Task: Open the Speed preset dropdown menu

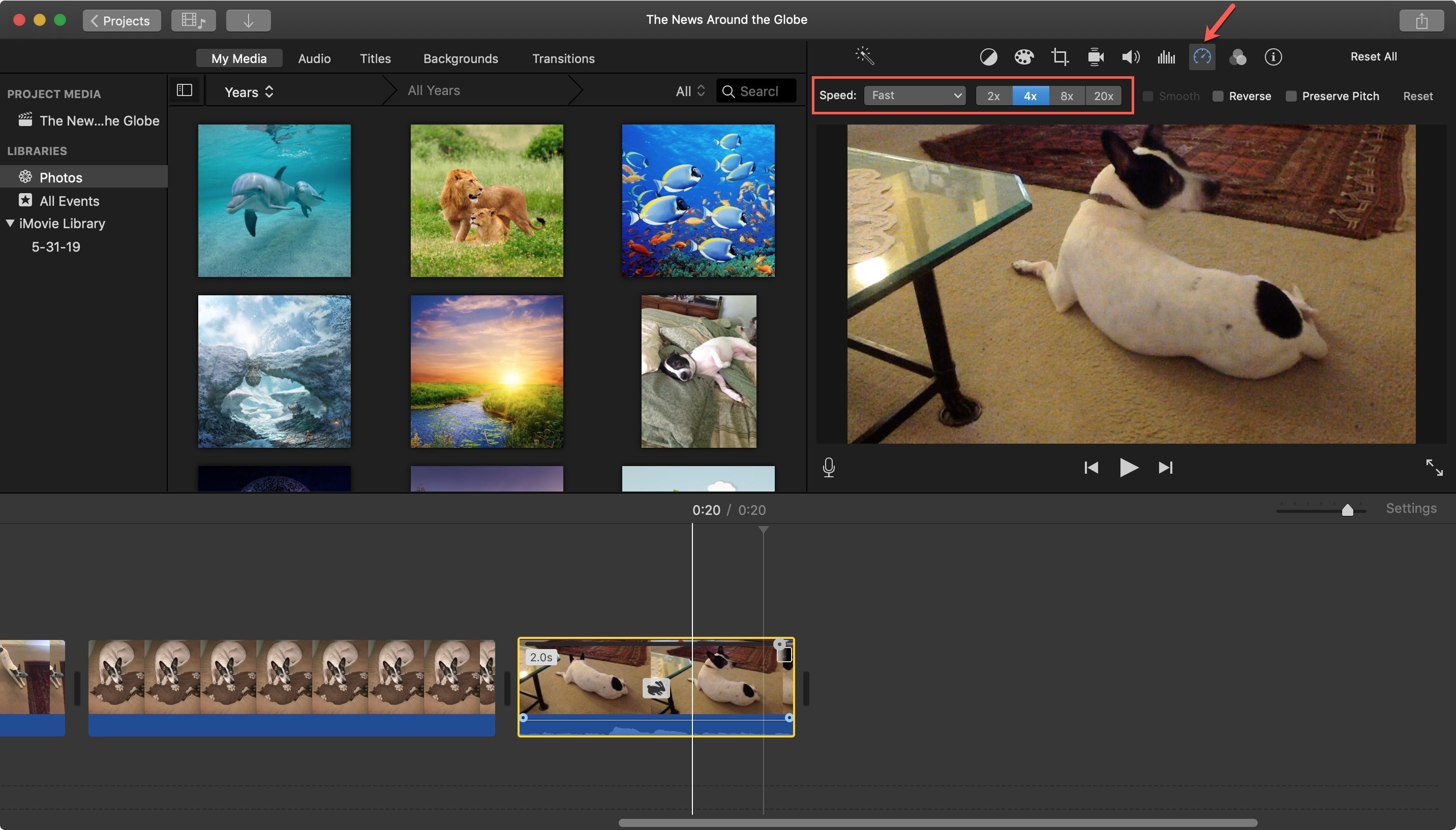Action: tap(912, 95)
